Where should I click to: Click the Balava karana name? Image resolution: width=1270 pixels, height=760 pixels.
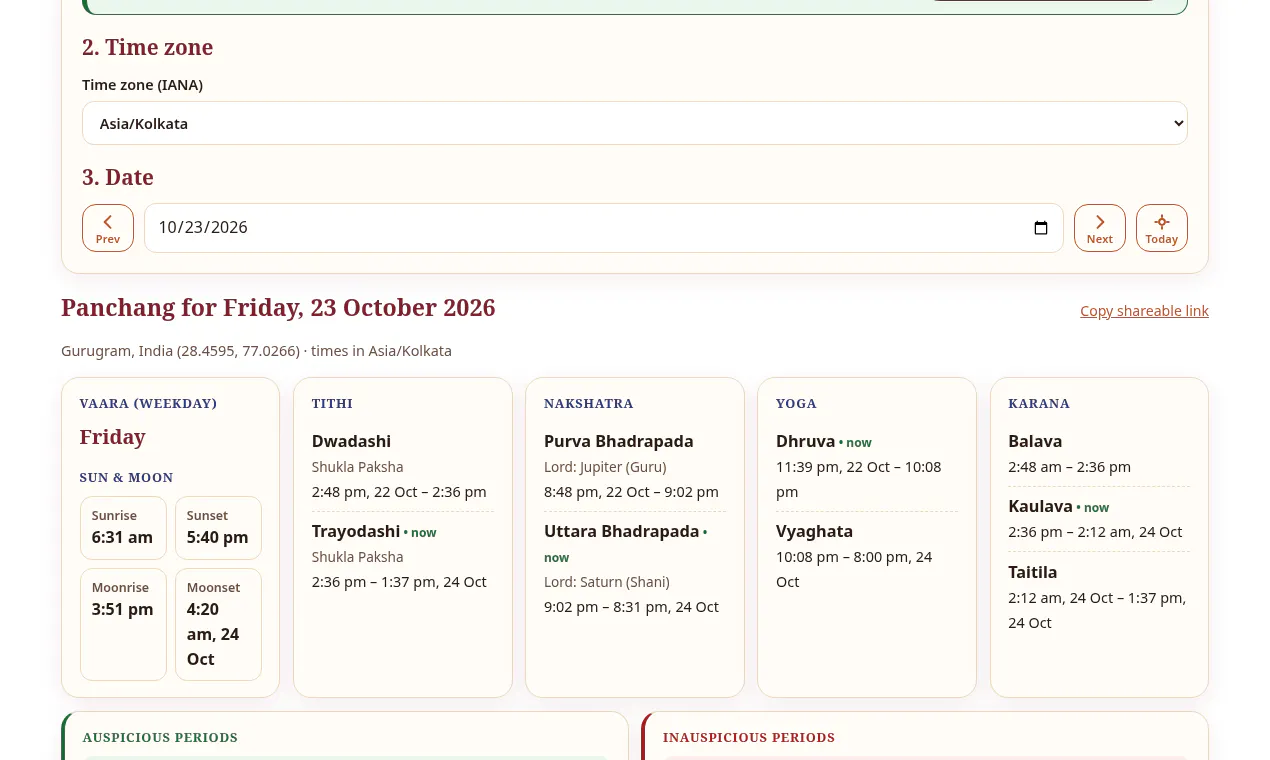pos(1035,441)
